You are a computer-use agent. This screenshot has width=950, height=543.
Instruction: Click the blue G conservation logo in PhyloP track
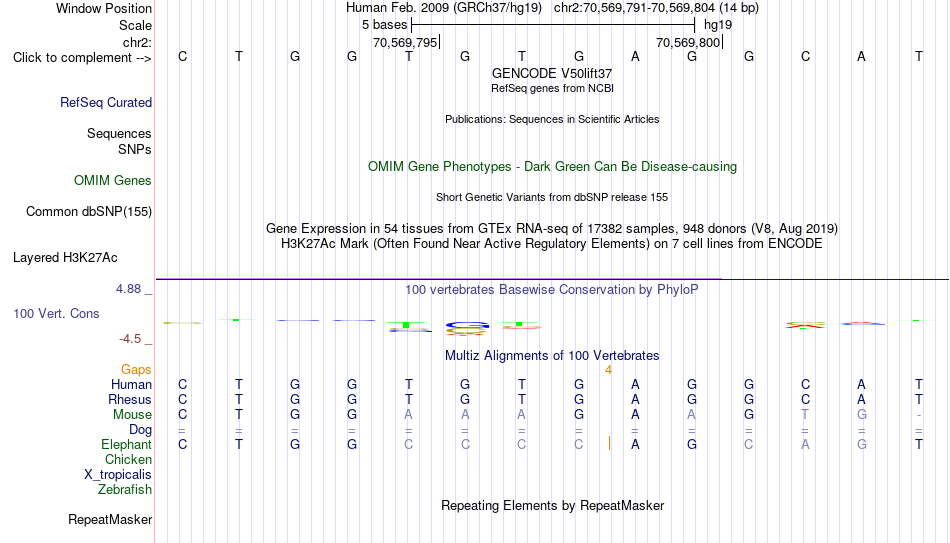[x=467, y=327]
